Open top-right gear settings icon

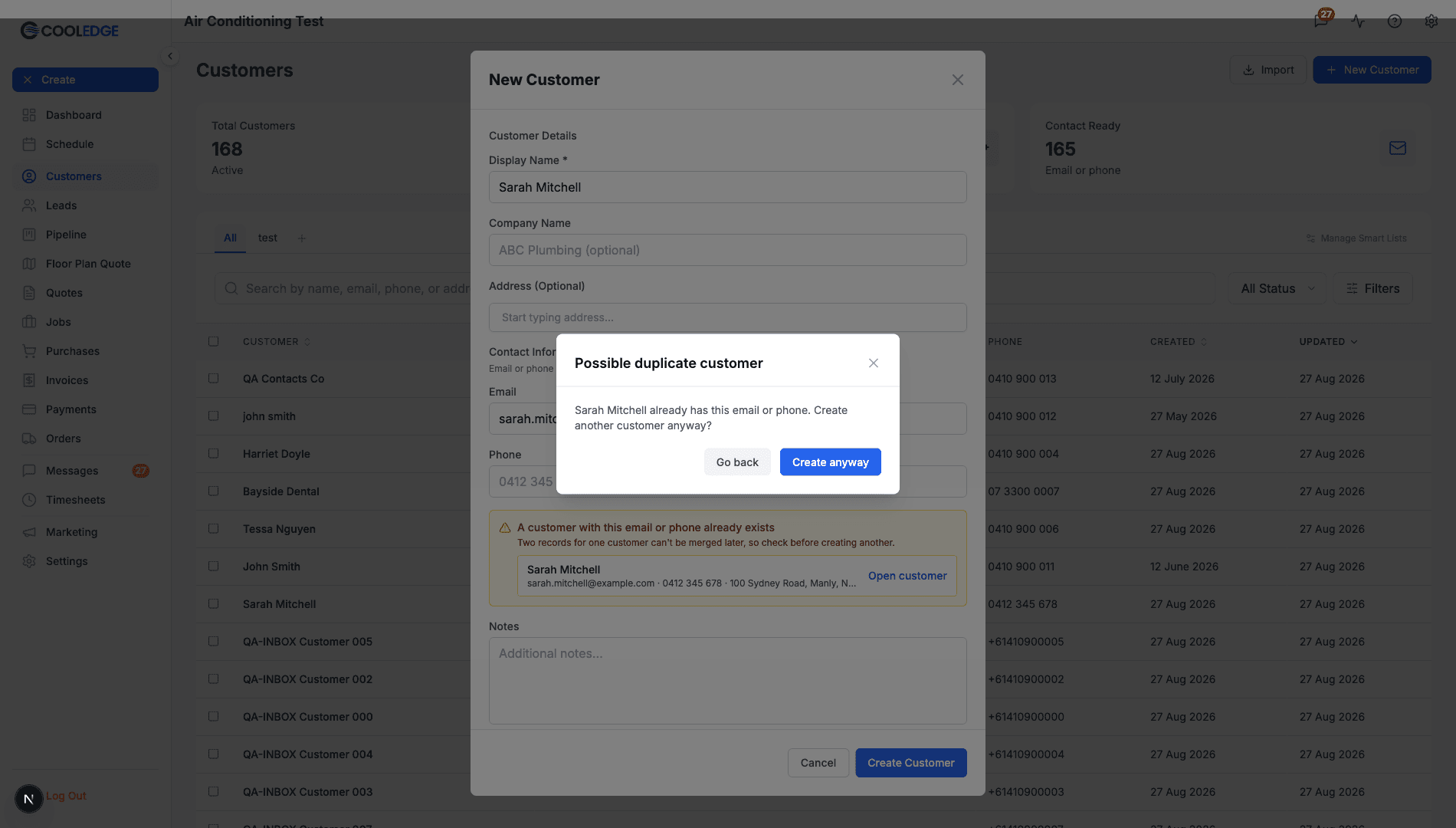[x=1431, y=21]
